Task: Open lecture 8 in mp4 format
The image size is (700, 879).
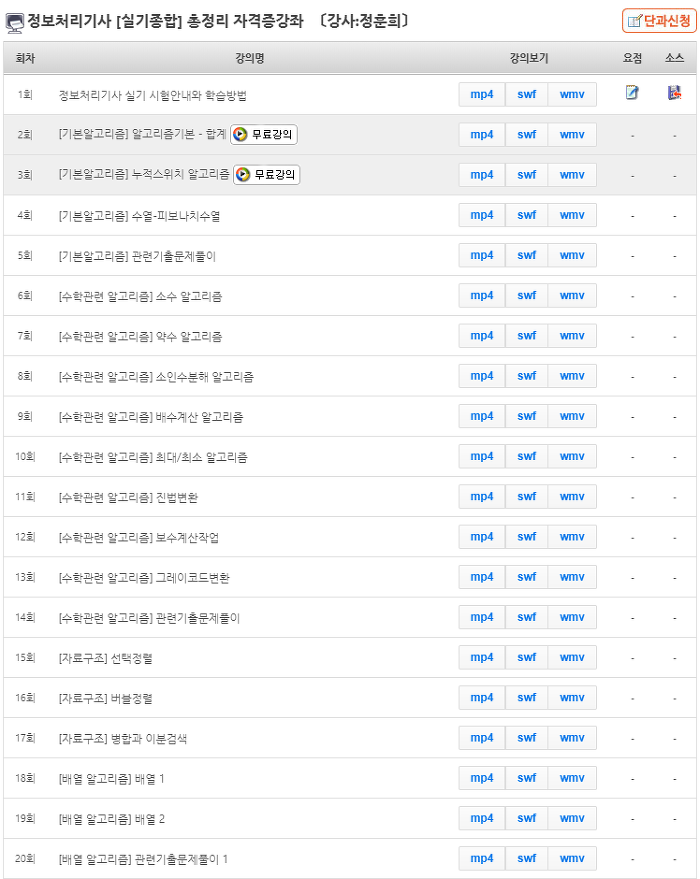Action: pos(482,376)
